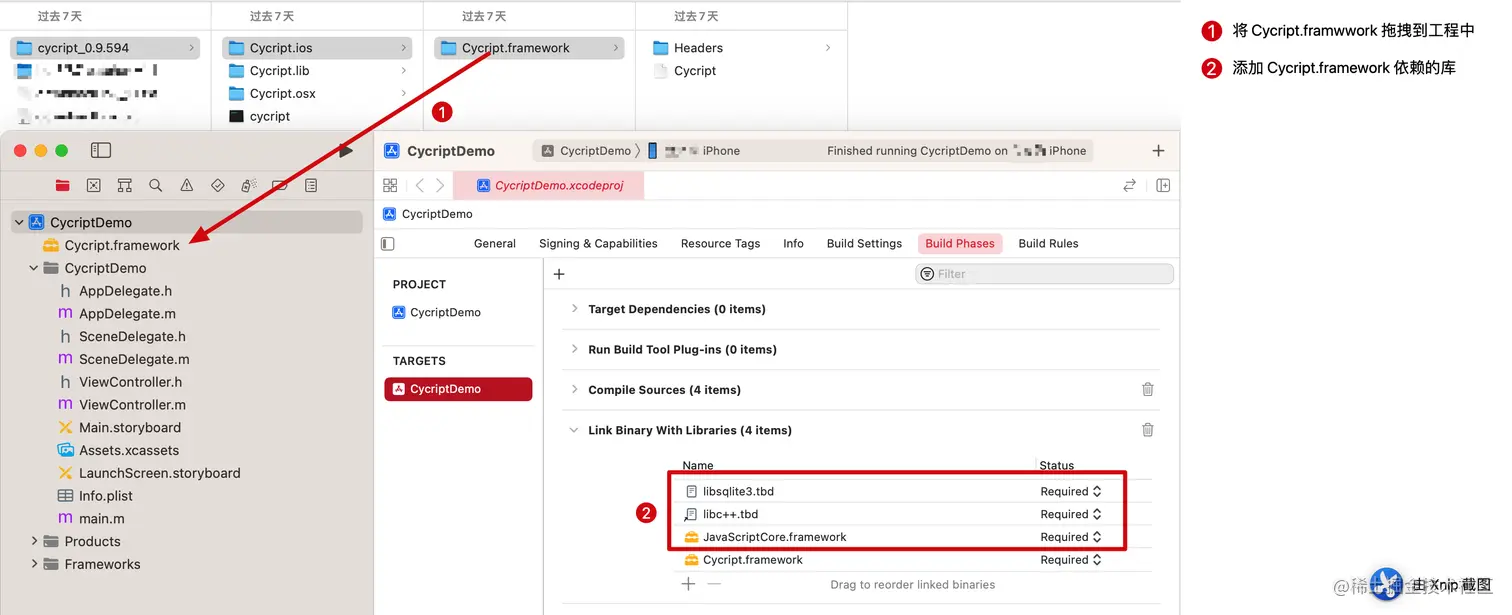This screenshot has width=1512, height=615.
Task: Open the Resource Tags tab
Action: [720, 243]
